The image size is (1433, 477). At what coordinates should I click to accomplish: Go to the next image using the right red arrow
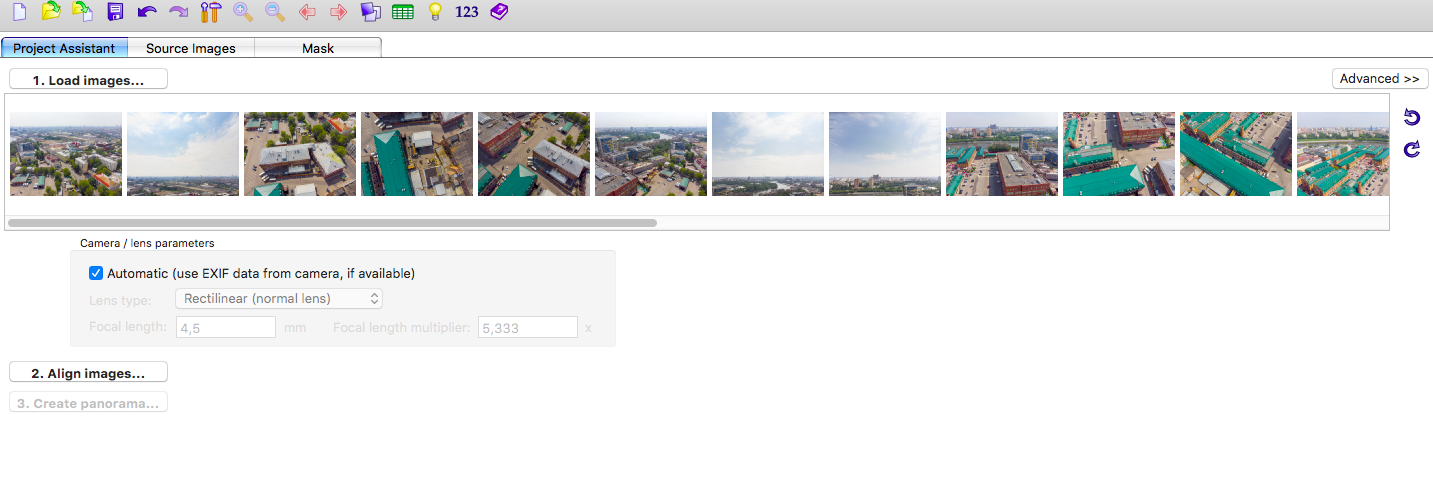(x=339, y=12)
